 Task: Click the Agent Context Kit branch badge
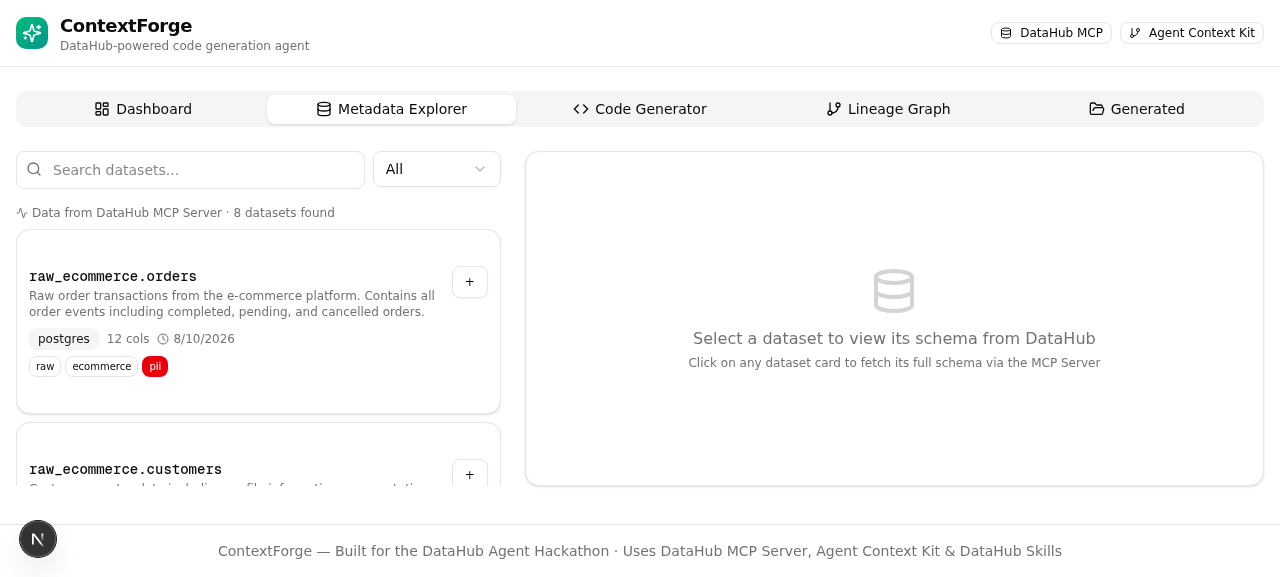pyautogui.click(x=1192, y=33)
